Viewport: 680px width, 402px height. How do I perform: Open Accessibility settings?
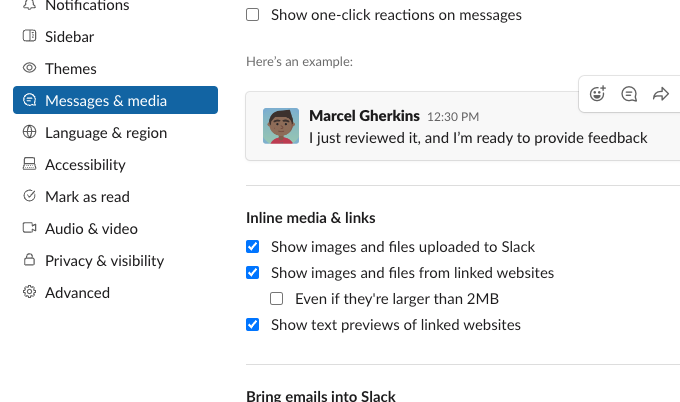[115, 164]
